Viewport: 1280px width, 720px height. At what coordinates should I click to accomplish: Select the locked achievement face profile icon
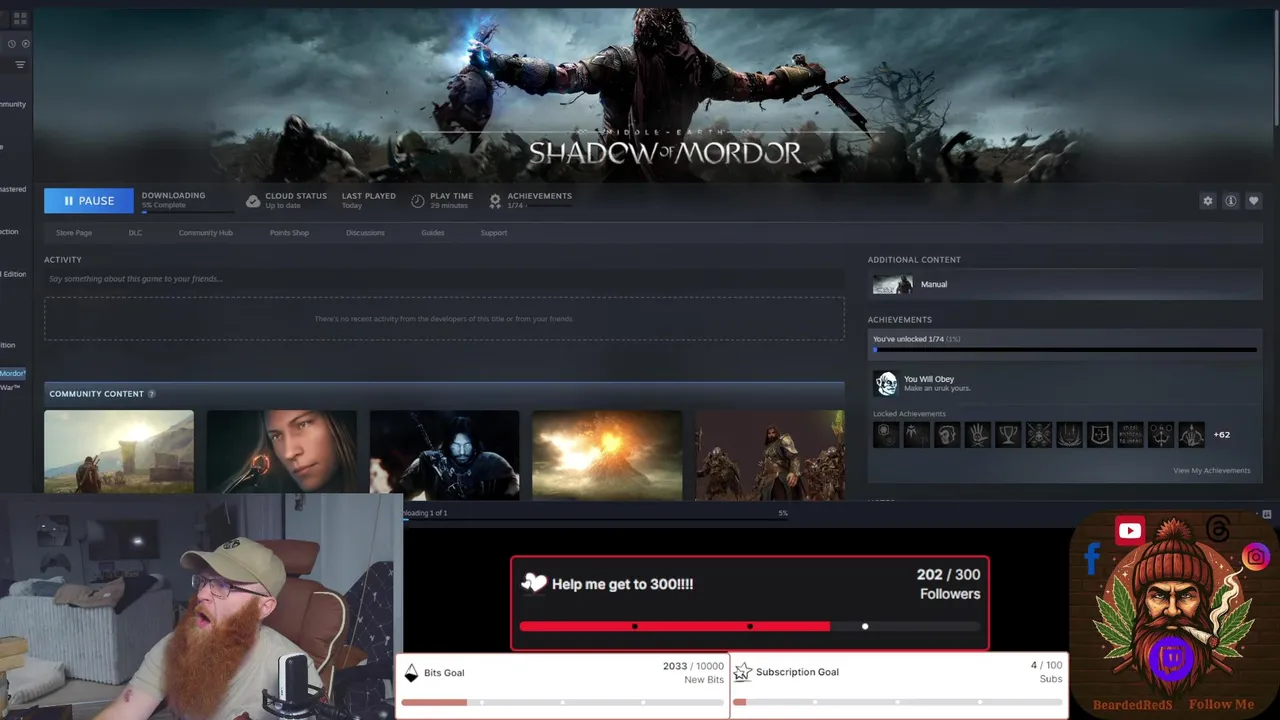tap(947, 435)
